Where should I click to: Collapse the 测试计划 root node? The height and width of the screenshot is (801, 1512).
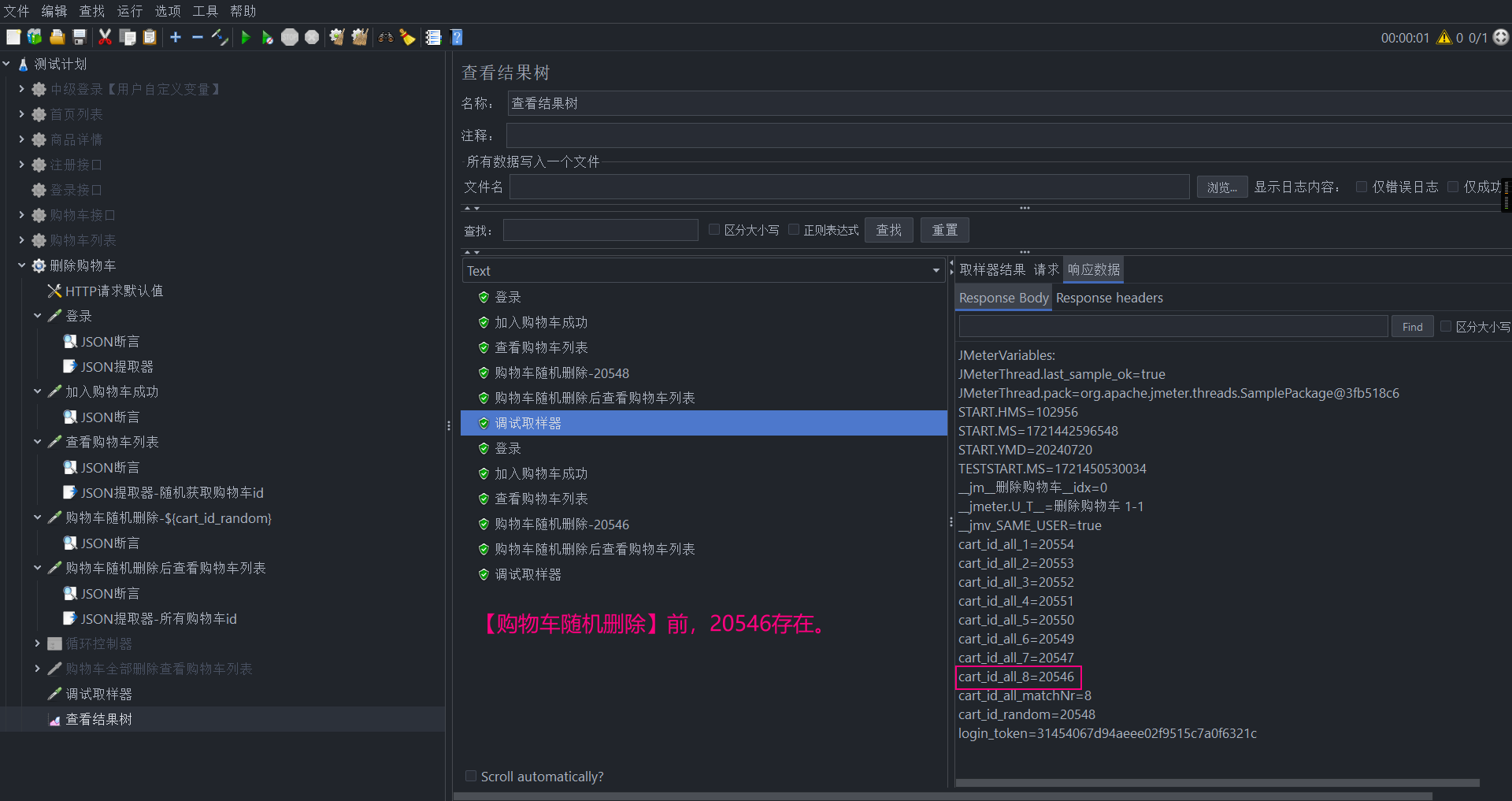pos(6,64)
